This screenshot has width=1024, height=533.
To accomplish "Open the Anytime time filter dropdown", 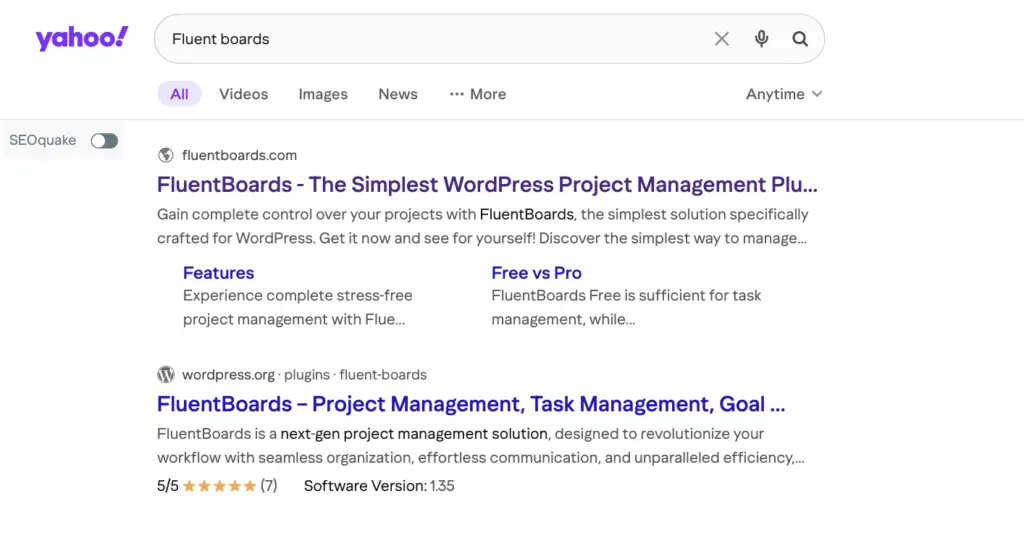I will pos(784,94).
